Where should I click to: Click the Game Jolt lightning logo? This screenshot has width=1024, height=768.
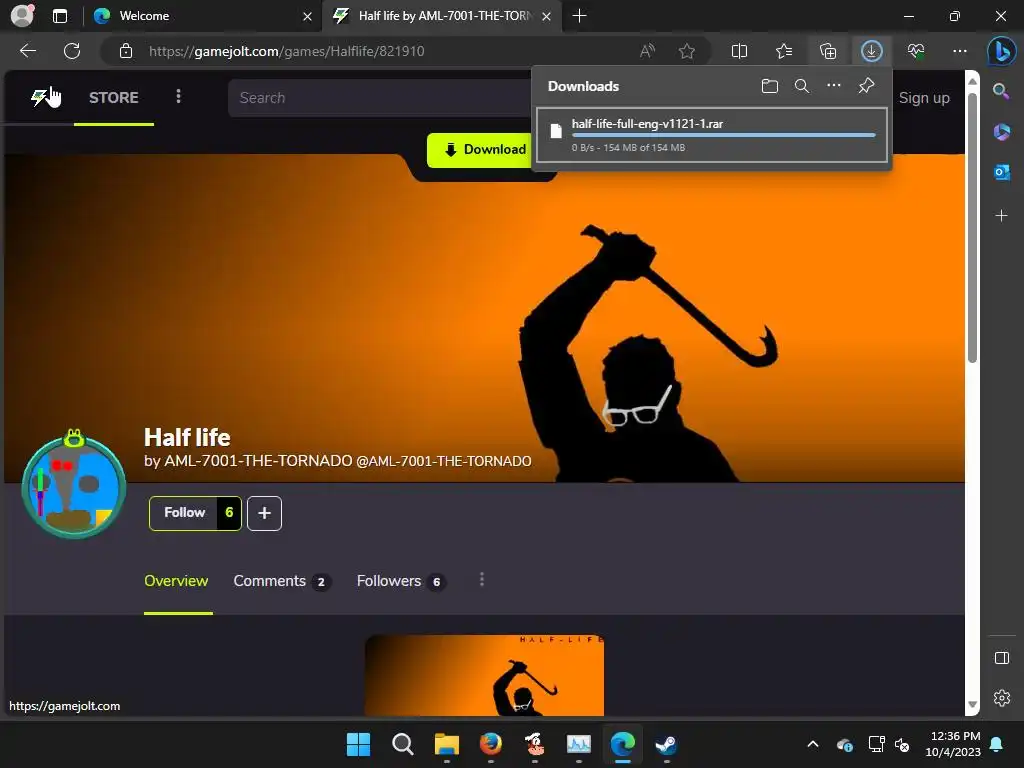pyautogui.click(x=40, y=97)
